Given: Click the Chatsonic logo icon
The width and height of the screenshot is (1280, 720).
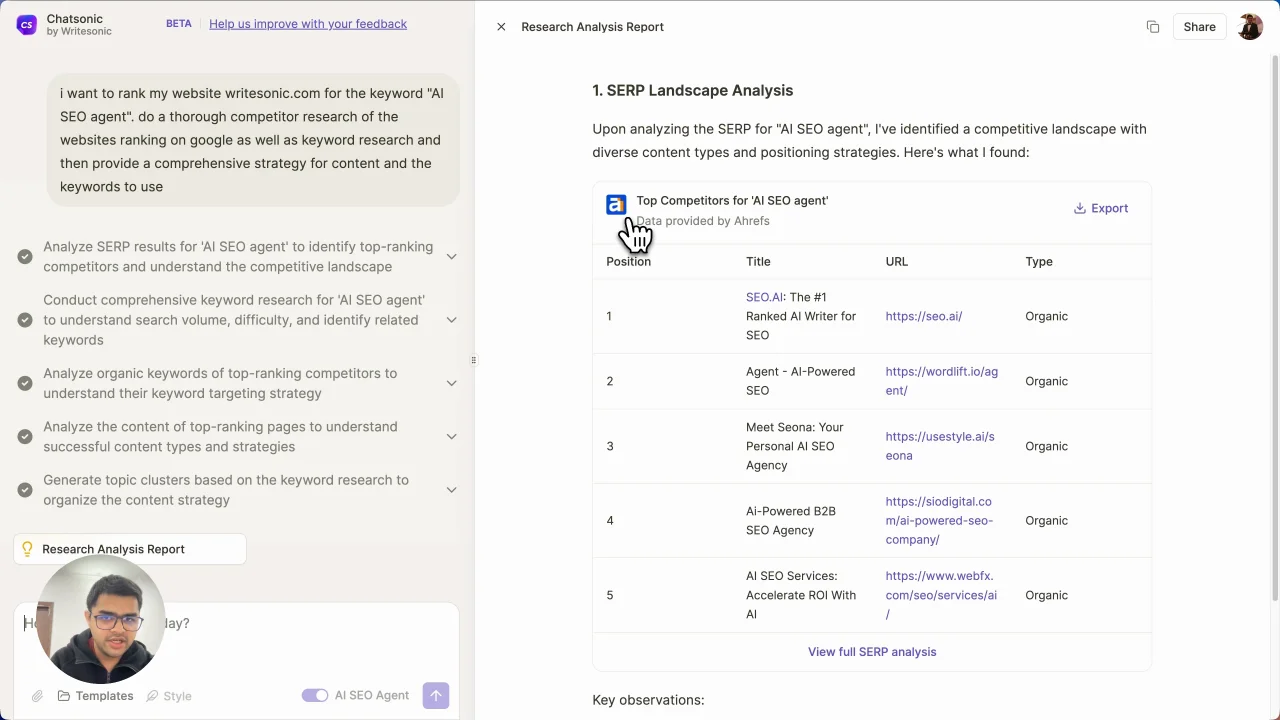Looking at the screenshot, I should 26,25.
